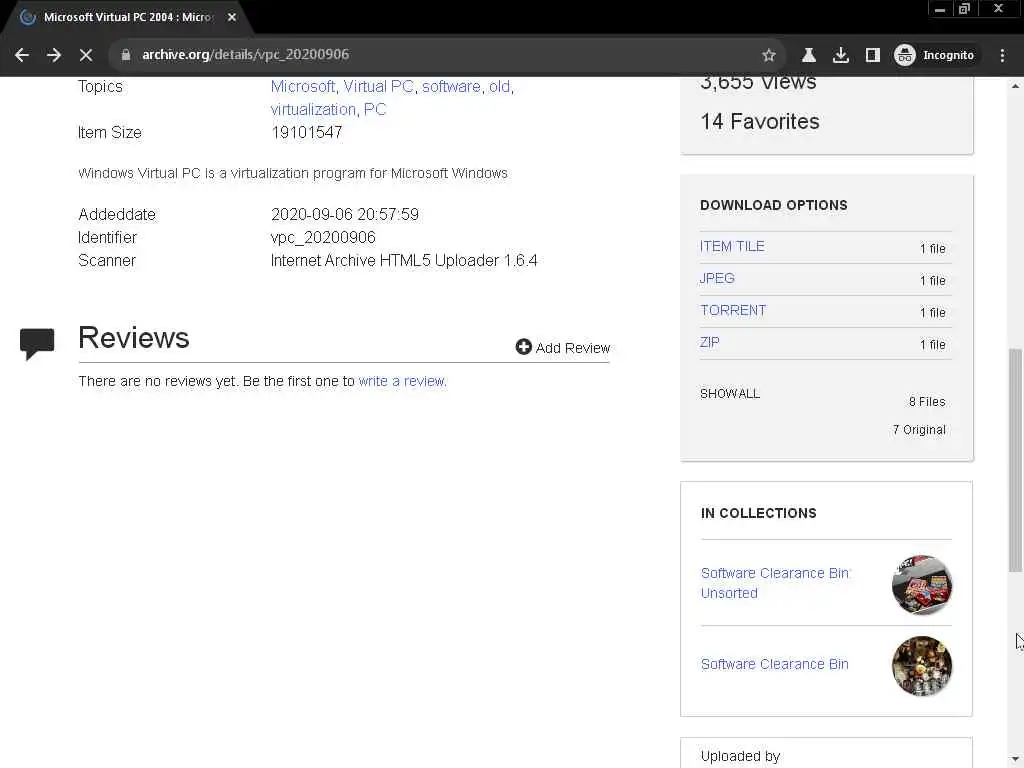Click the 14 Favorites text
The width and height of the screenshot is (1024, 768).
(x=760, y=121)
